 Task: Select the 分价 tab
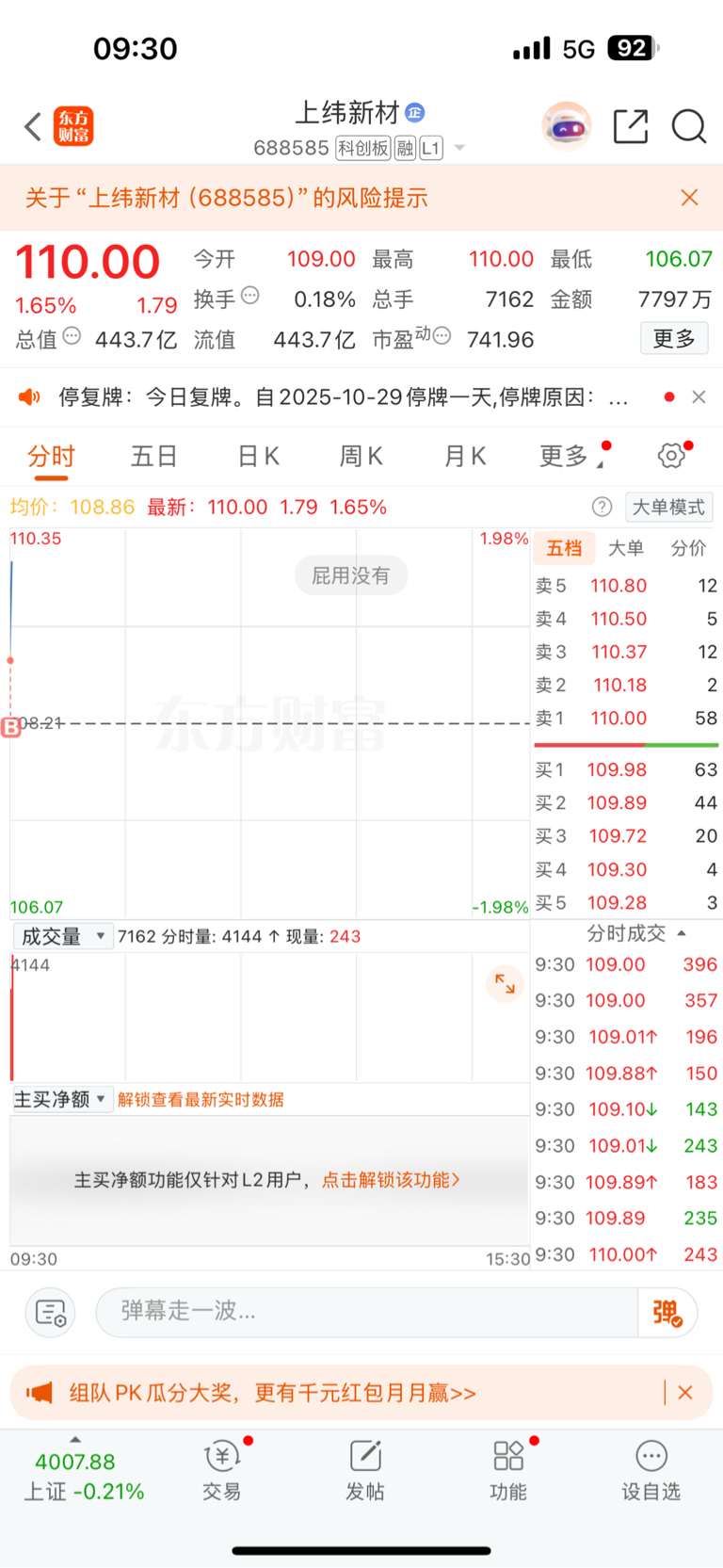689,548
